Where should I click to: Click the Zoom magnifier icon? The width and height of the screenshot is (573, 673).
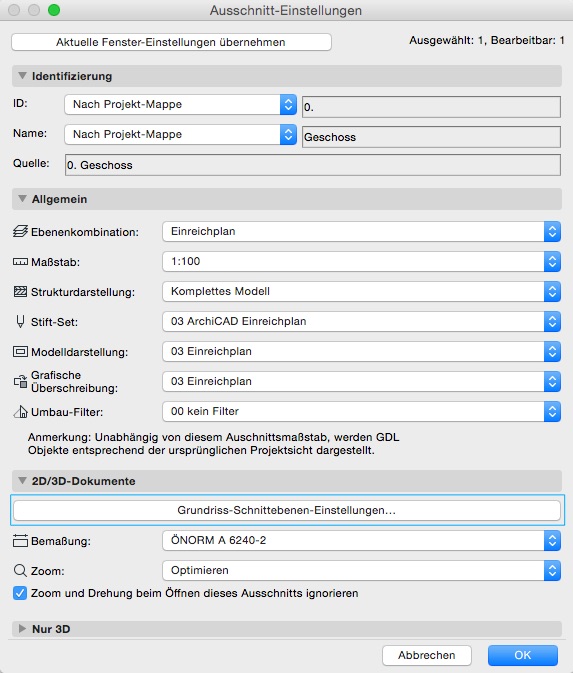tap(20, 570)
